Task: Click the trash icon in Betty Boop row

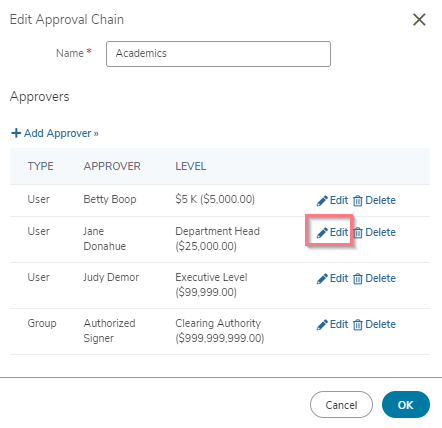Action: [358, 201]
